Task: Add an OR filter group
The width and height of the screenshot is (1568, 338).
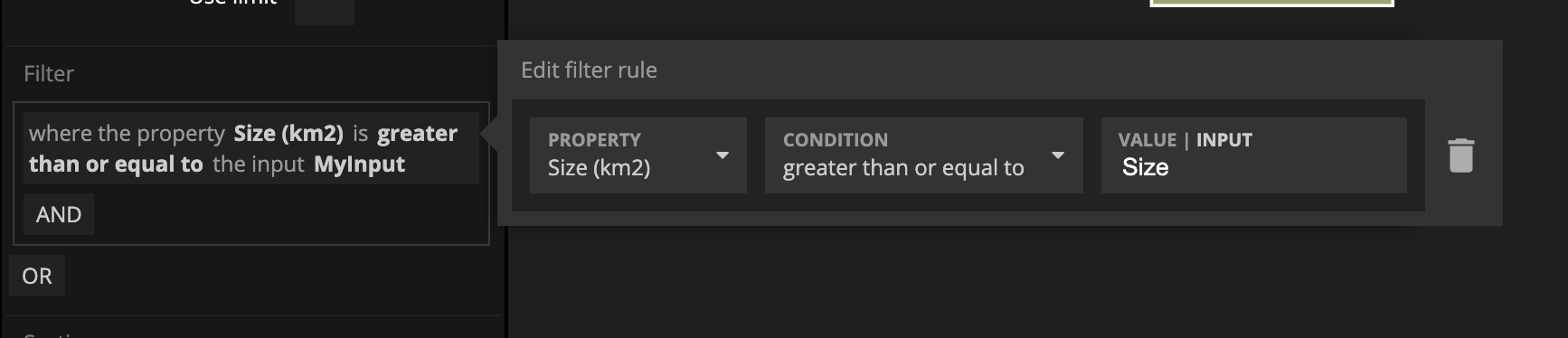Action: click(x=37, y=277)
